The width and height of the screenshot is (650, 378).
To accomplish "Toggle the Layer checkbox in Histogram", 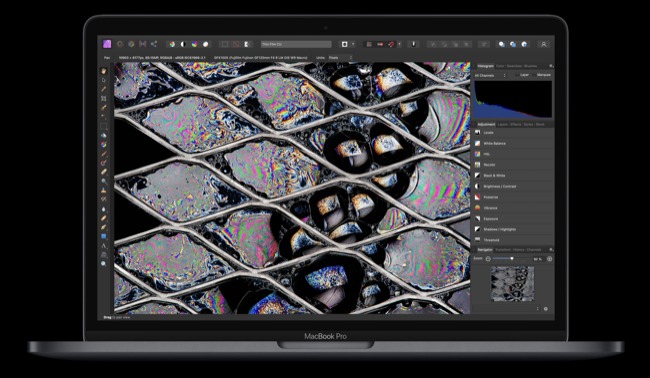I will click(x=517, y=75).
